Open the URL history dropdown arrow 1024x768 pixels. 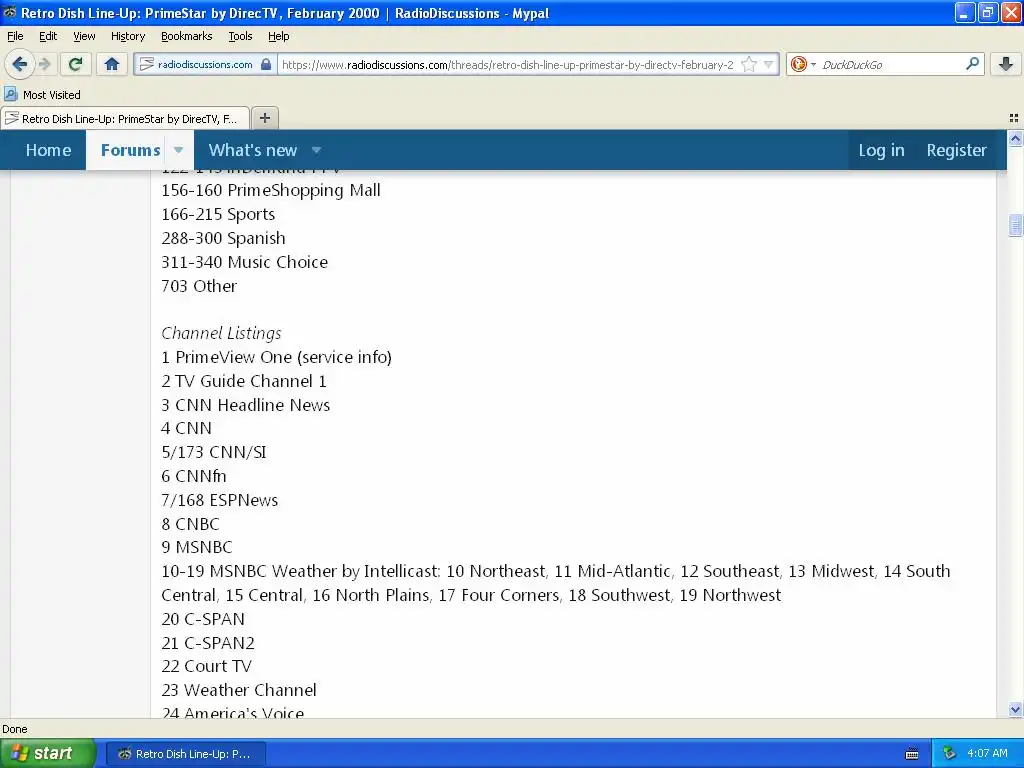[x=769, y=64]
